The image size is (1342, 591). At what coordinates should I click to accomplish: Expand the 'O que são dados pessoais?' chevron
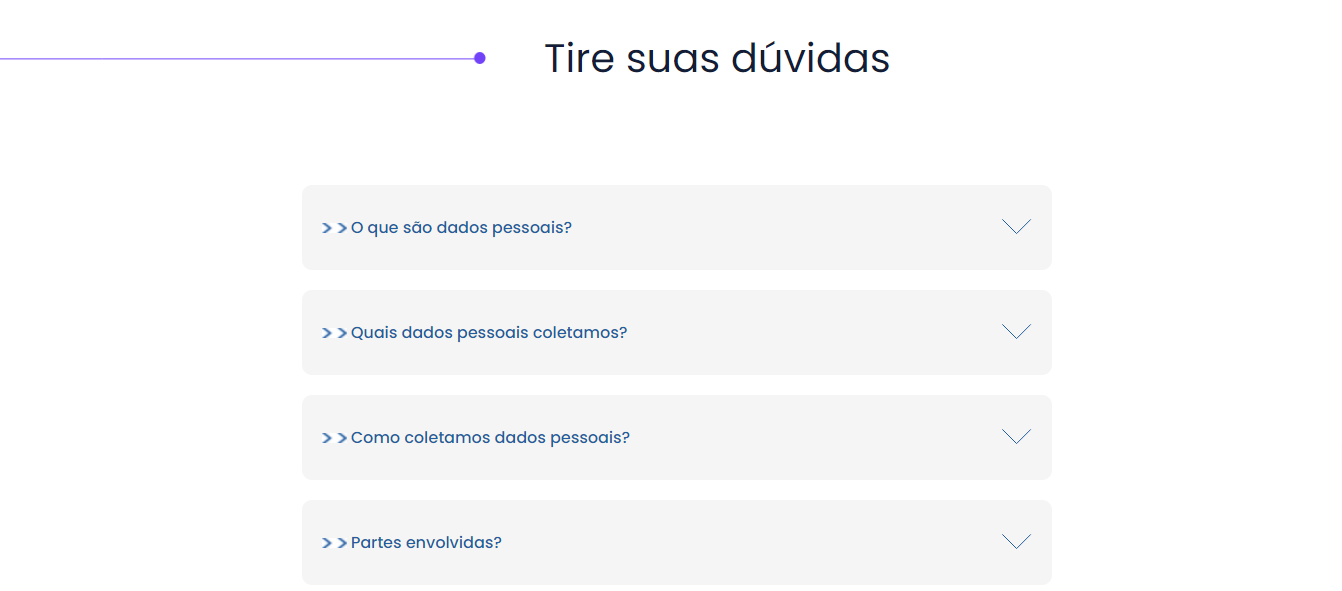[x=1016, y=227]
